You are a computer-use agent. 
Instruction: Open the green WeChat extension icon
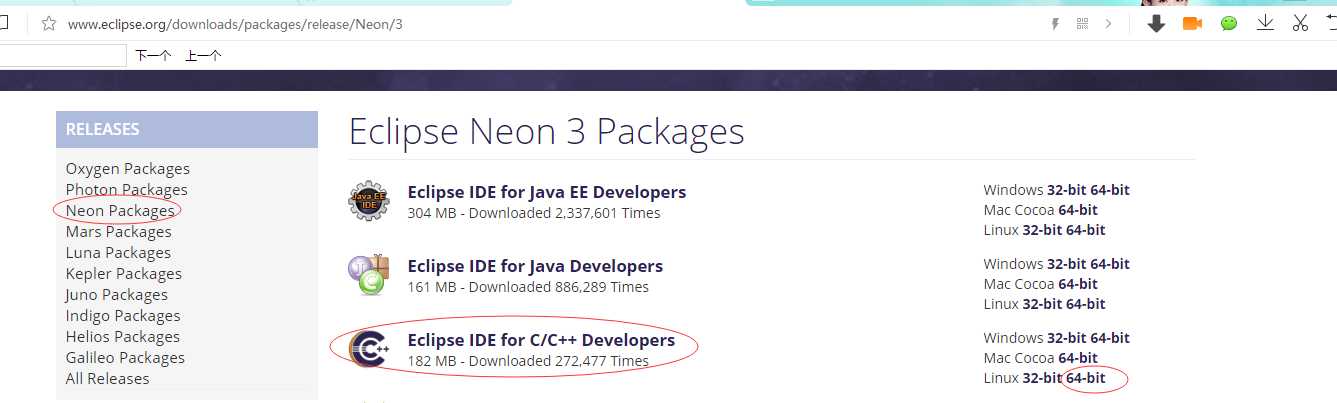(1229, 23)
